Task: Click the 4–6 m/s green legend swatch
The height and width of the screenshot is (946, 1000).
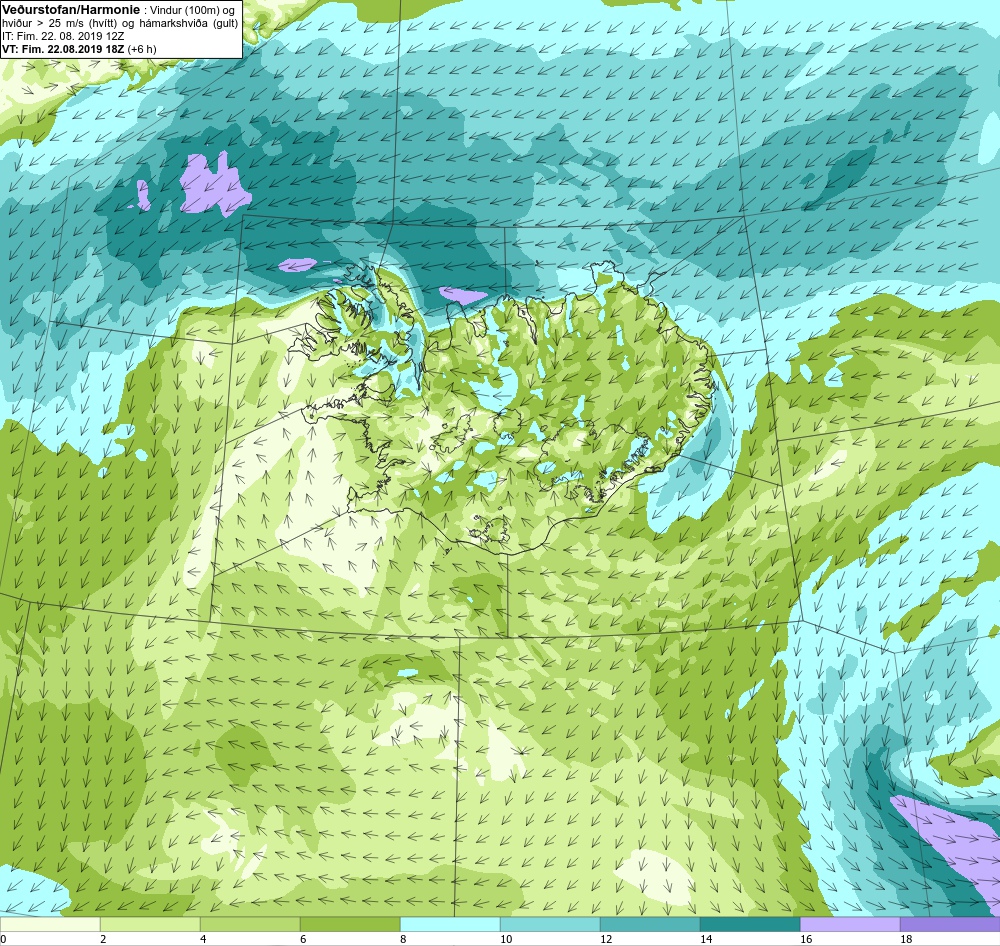Action: [250, 924]
